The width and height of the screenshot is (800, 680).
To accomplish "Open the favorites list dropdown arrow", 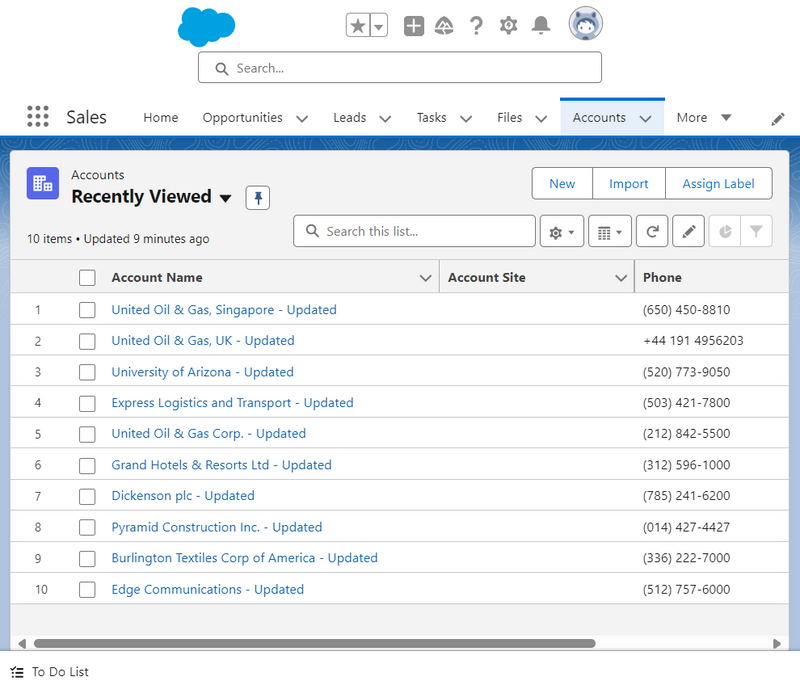I will coord(379,26).
